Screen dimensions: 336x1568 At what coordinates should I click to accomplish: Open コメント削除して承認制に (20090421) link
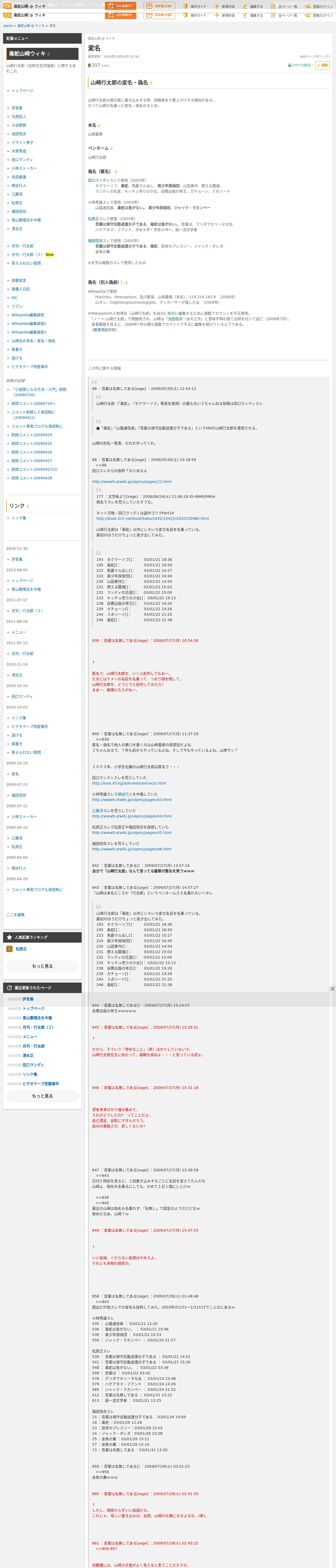pos(33,415)
